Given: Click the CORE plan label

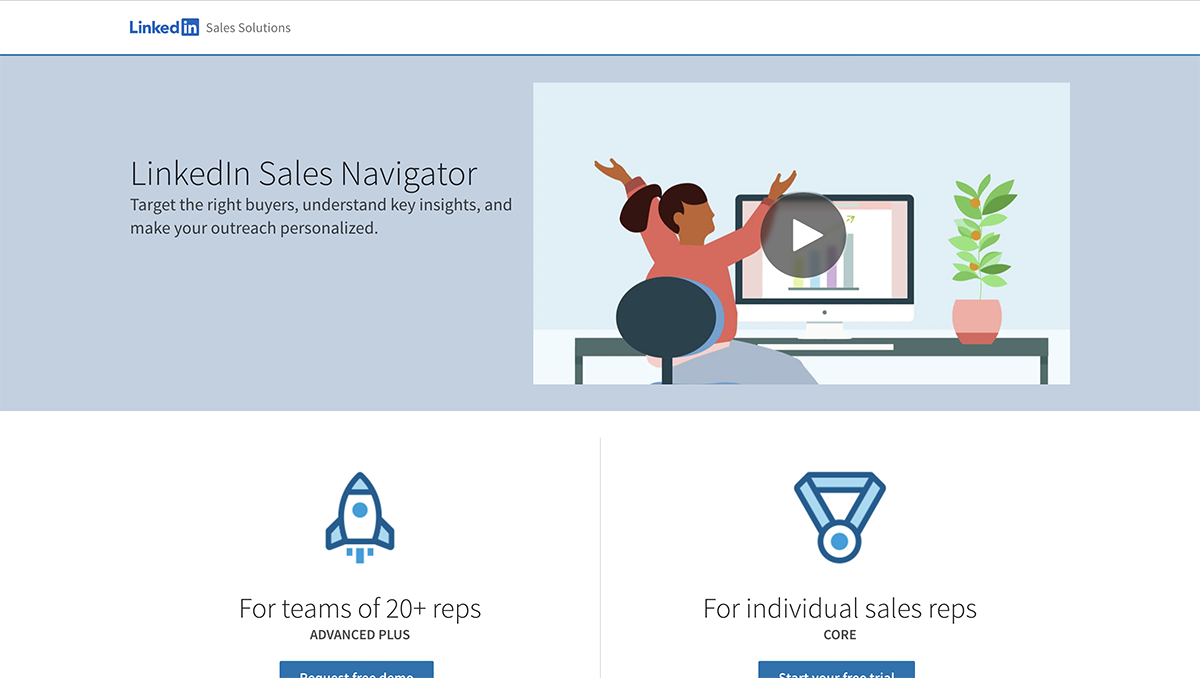Looking at the screenshot, I should click(840, 634).
